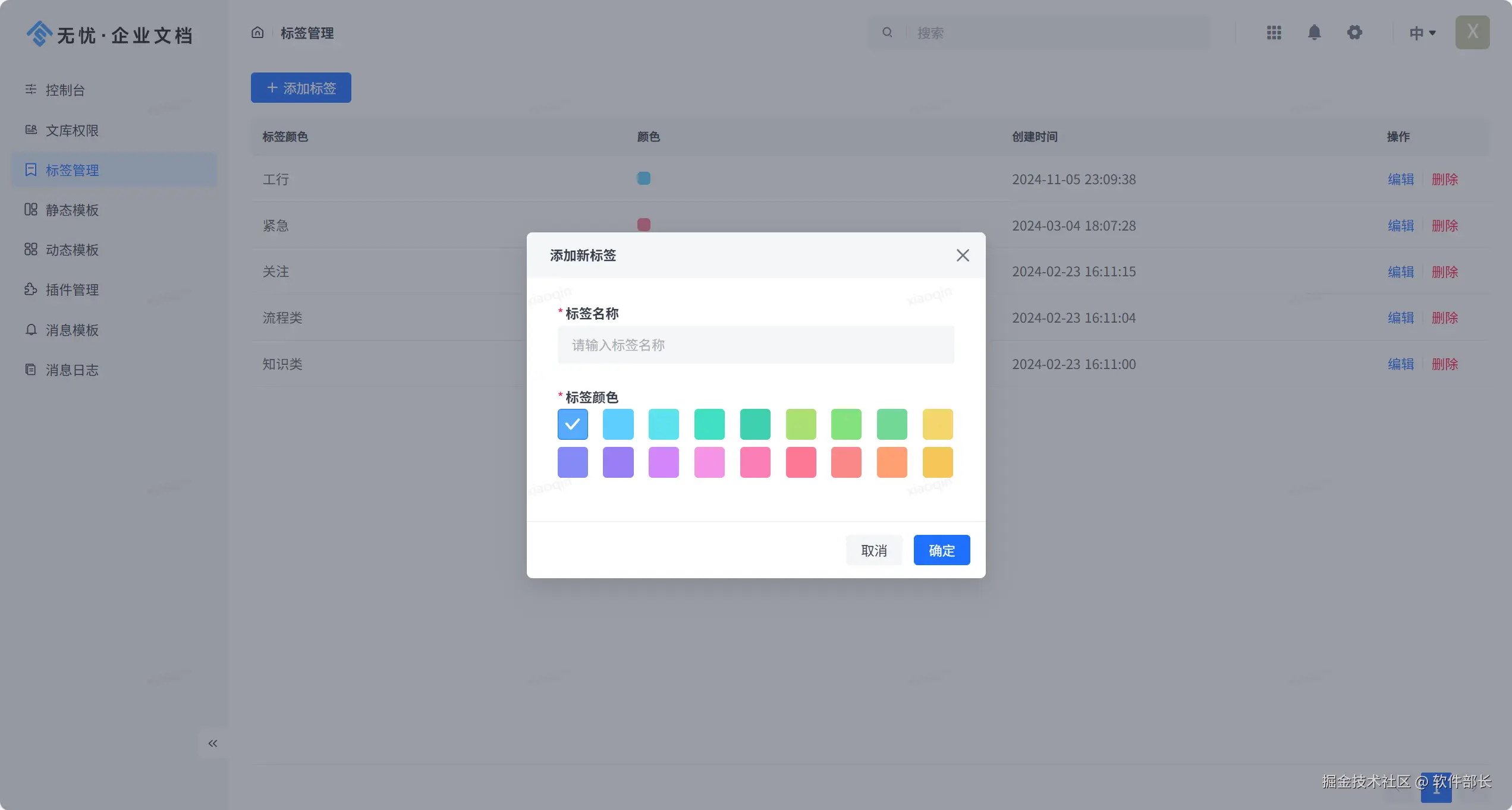Click the 取消 button
The width and height of the screenshot is (1512, 810).
(874, 551)
